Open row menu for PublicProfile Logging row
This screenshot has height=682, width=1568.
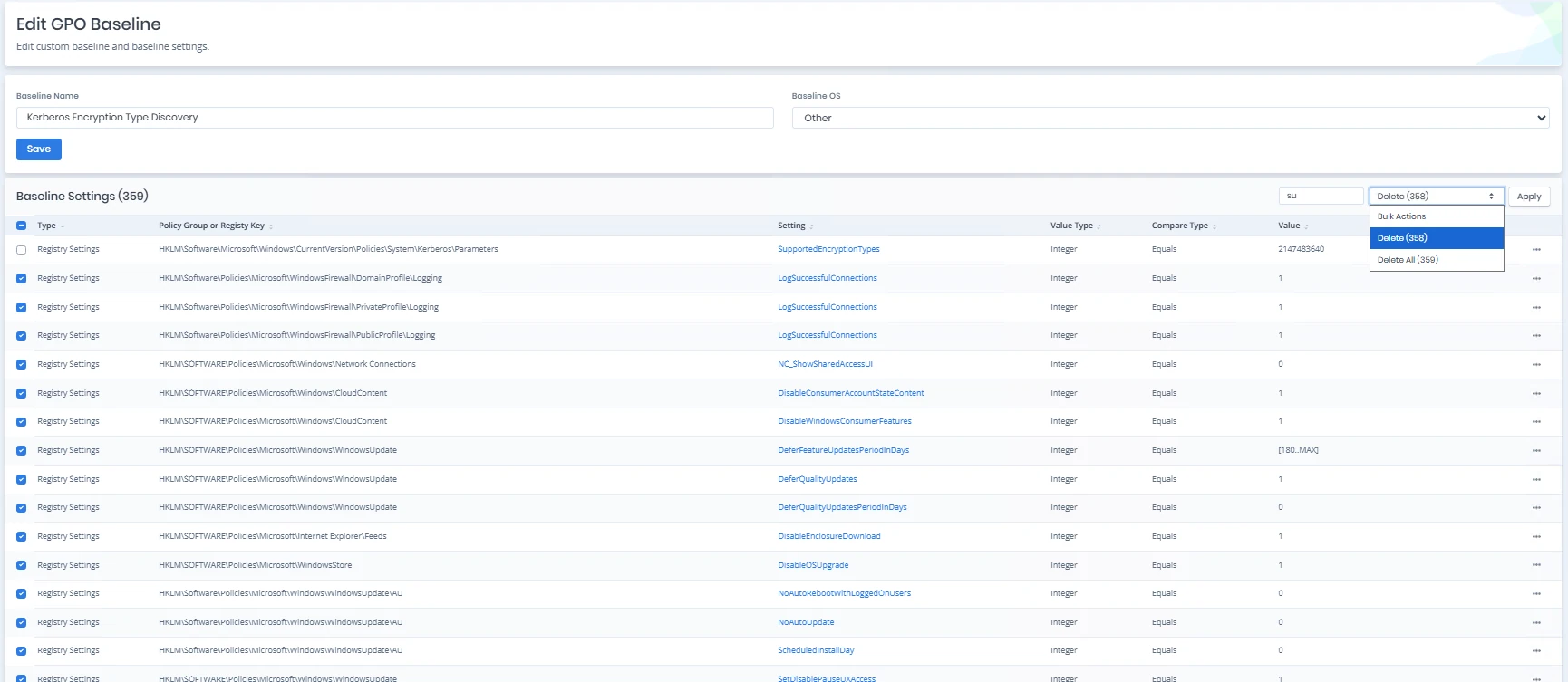click(x=1536, y=335)
